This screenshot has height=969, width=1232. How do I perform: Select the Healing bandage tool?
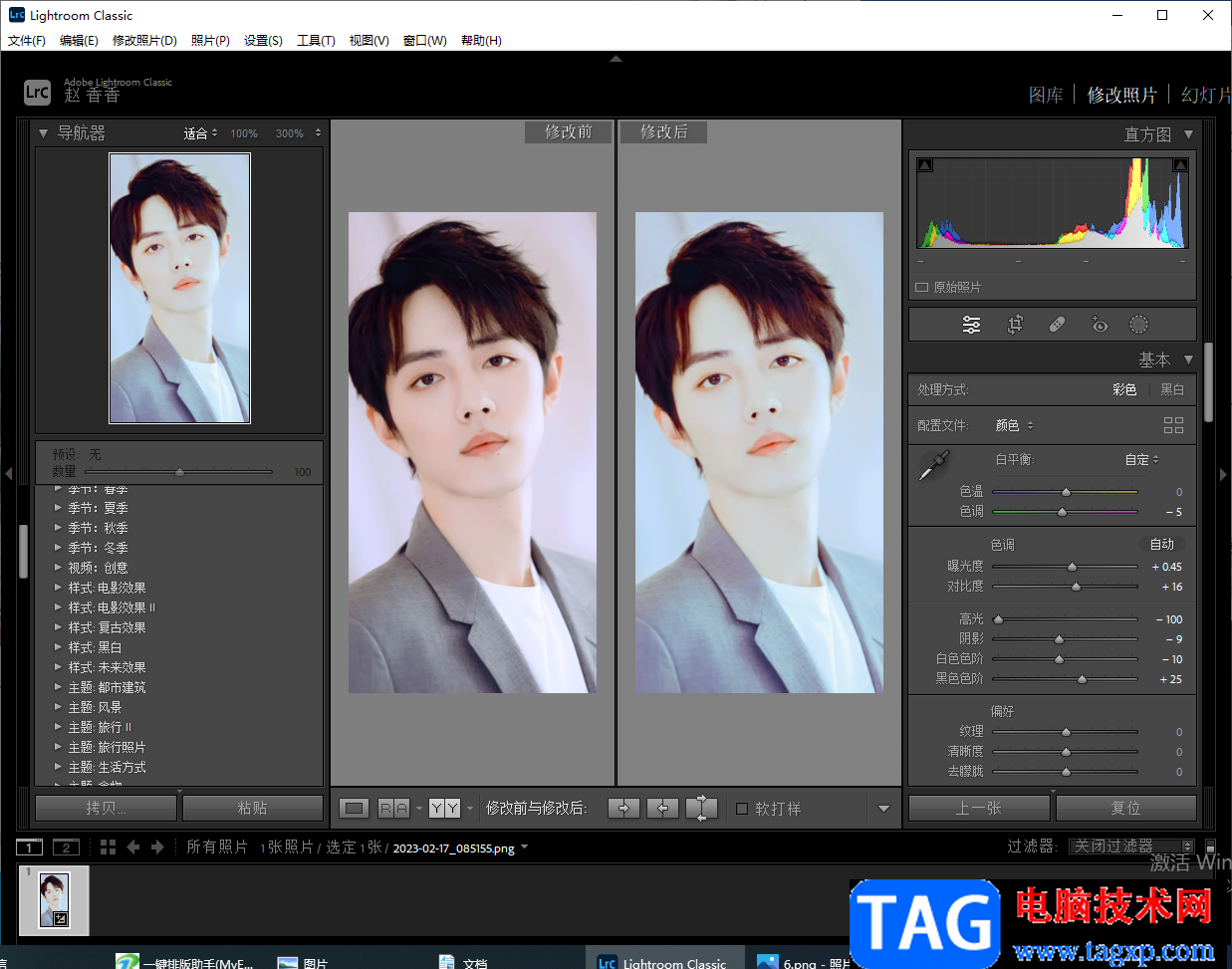click(1057, 325)
